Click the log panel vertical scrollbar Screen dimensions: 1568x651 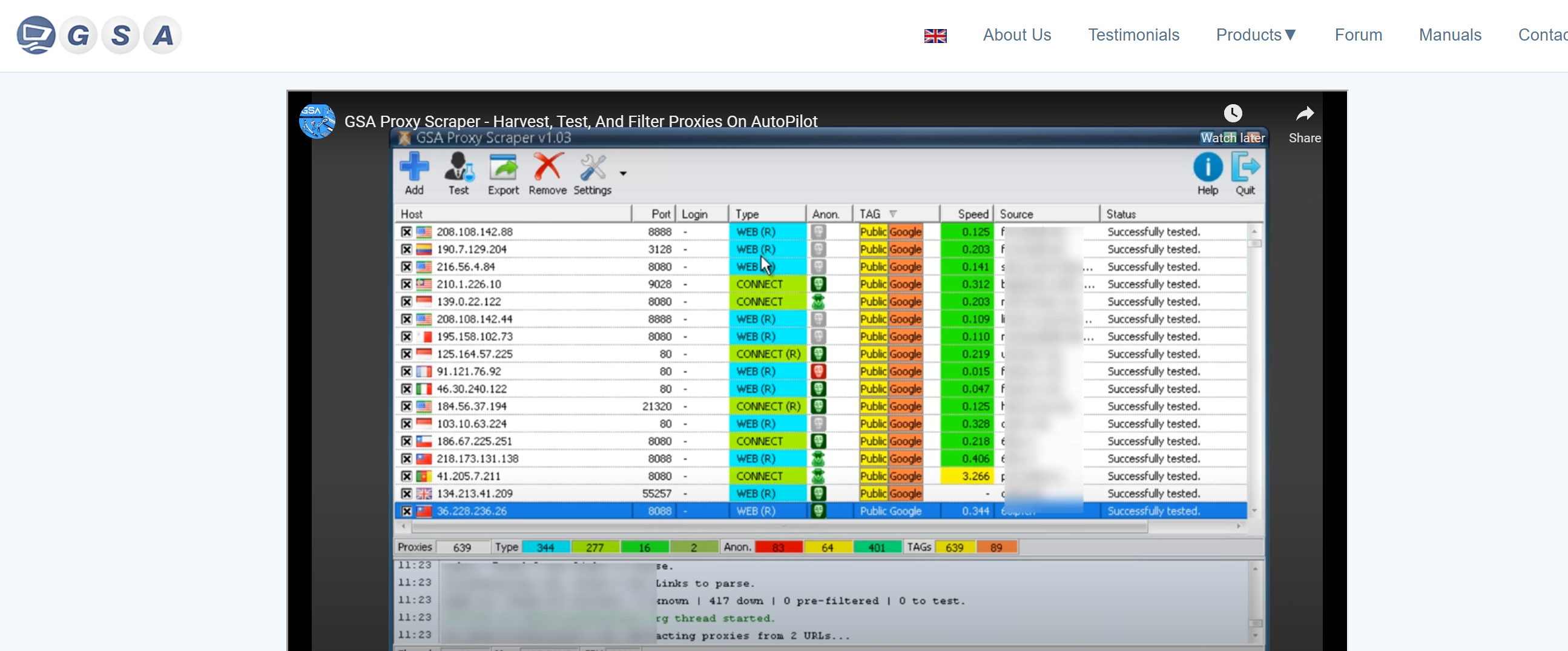coord(1254,601)
